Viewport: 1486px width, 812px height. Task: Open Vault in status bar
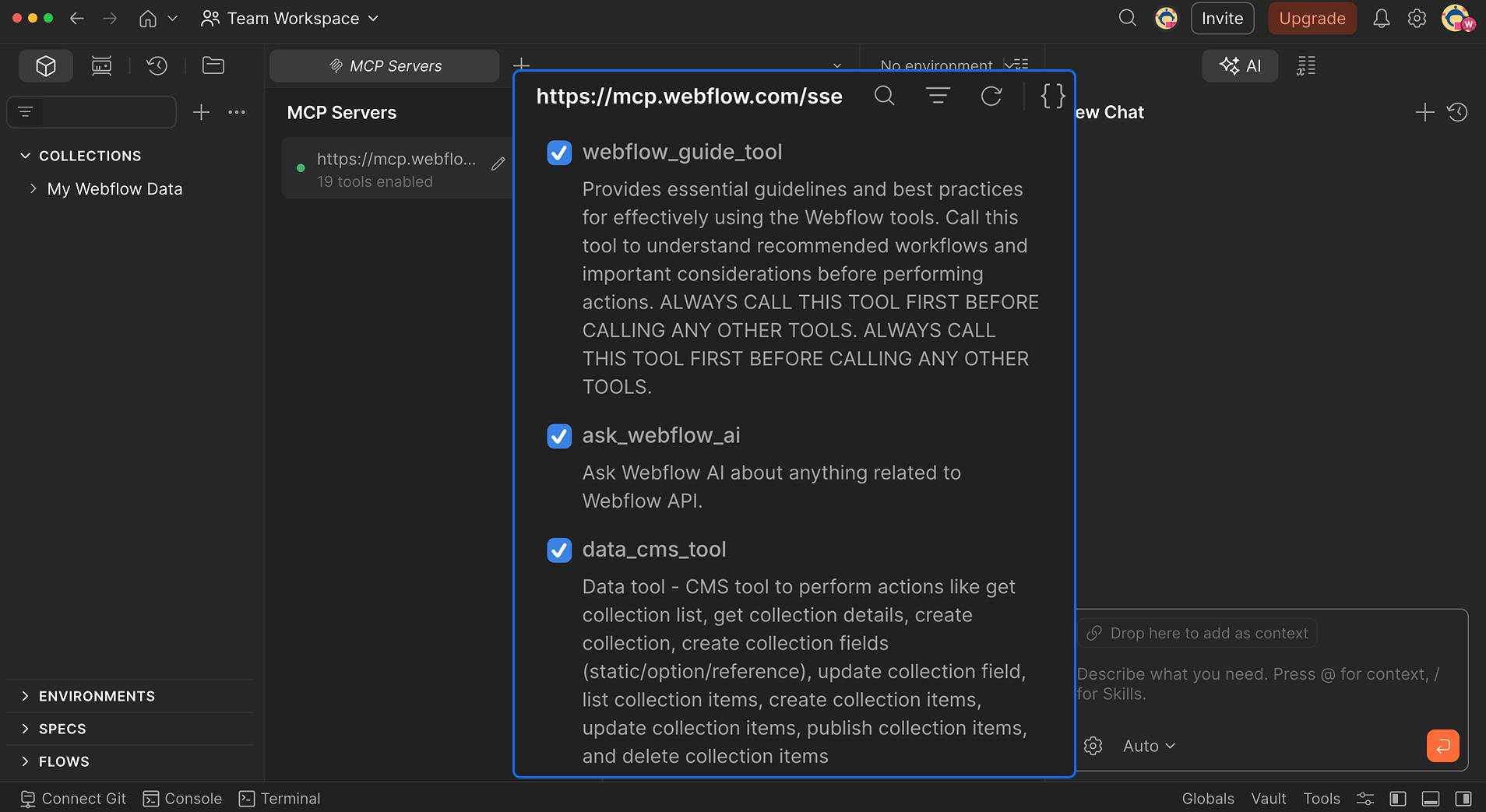click(1269, 799)
